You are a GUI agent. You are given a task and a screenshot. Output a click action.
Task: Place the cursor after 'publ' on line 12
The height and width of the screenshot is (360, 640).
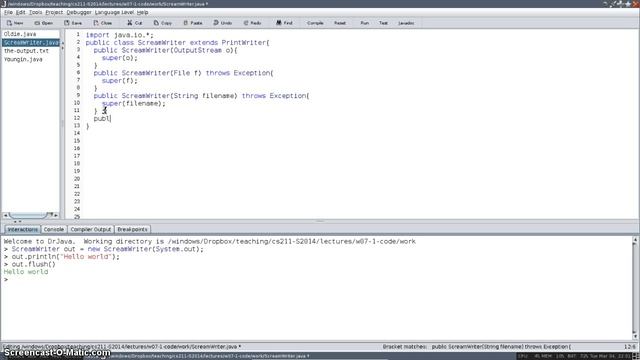111,119
